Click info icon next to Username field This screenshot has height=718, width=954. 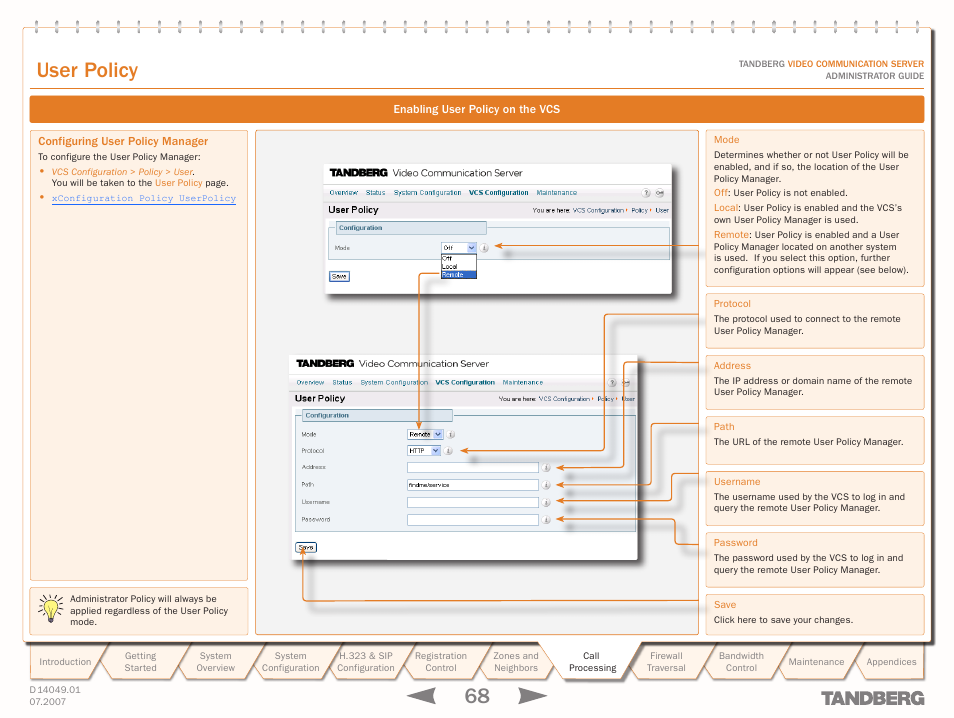(546, 502)
